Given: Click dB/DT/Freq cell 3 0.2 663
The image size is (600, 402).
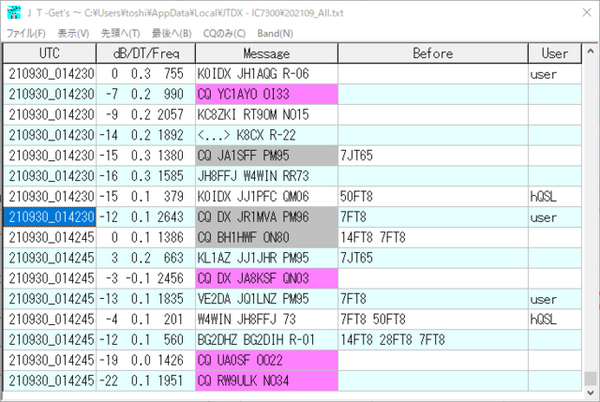Looking at the screenshot, I should [146, 258].
